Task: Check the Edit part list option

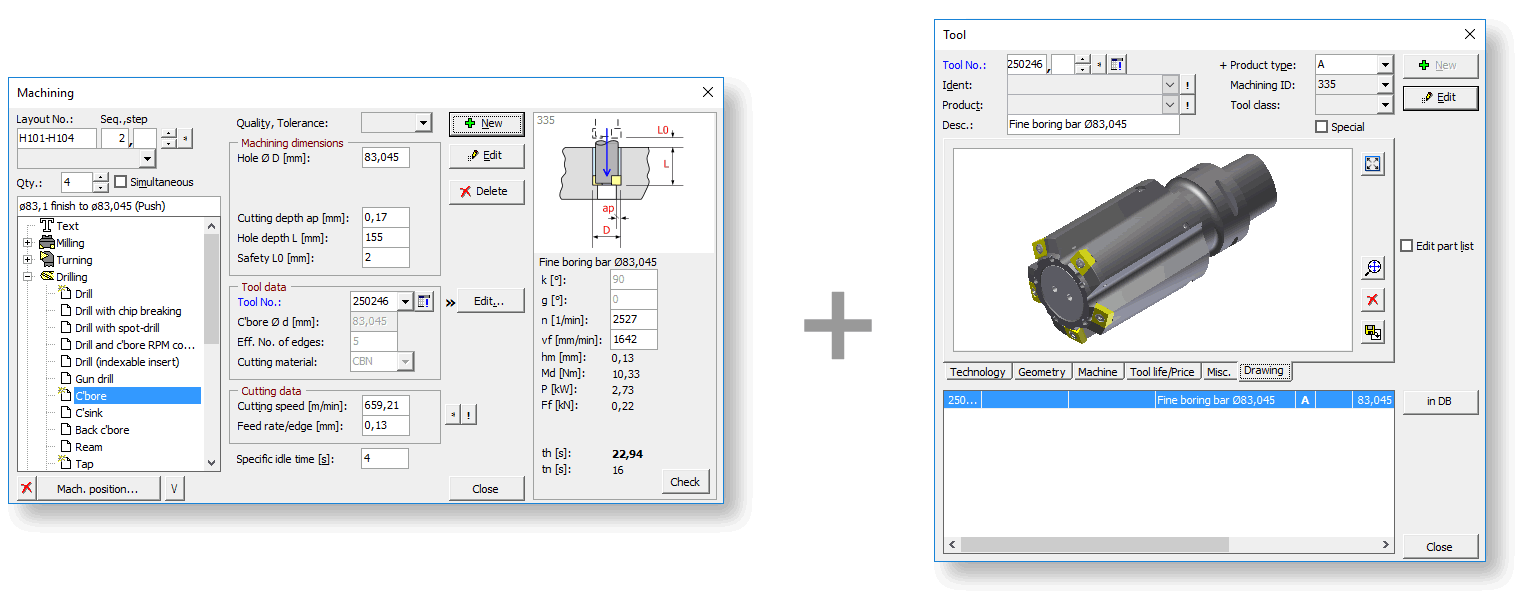Action: (1407, 246)
